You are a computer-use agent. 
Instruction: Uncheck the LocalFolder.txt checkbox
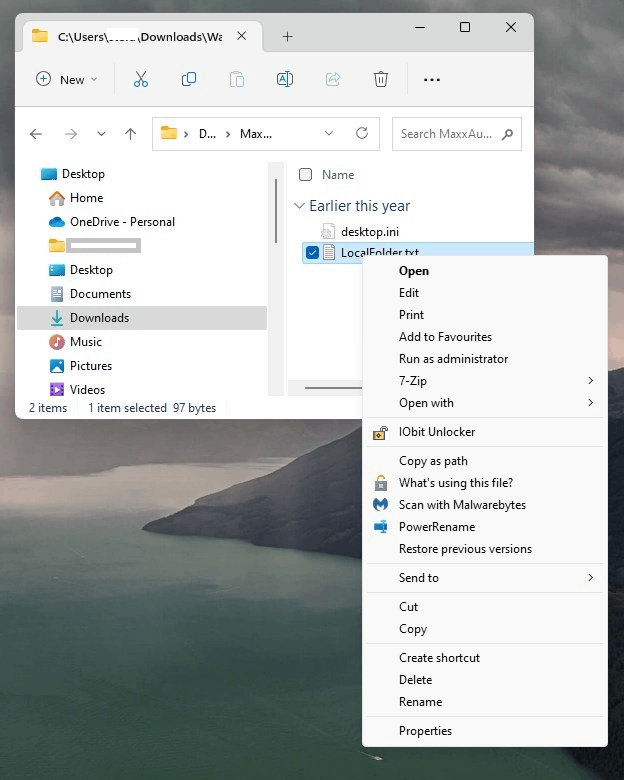click(312, 252)
